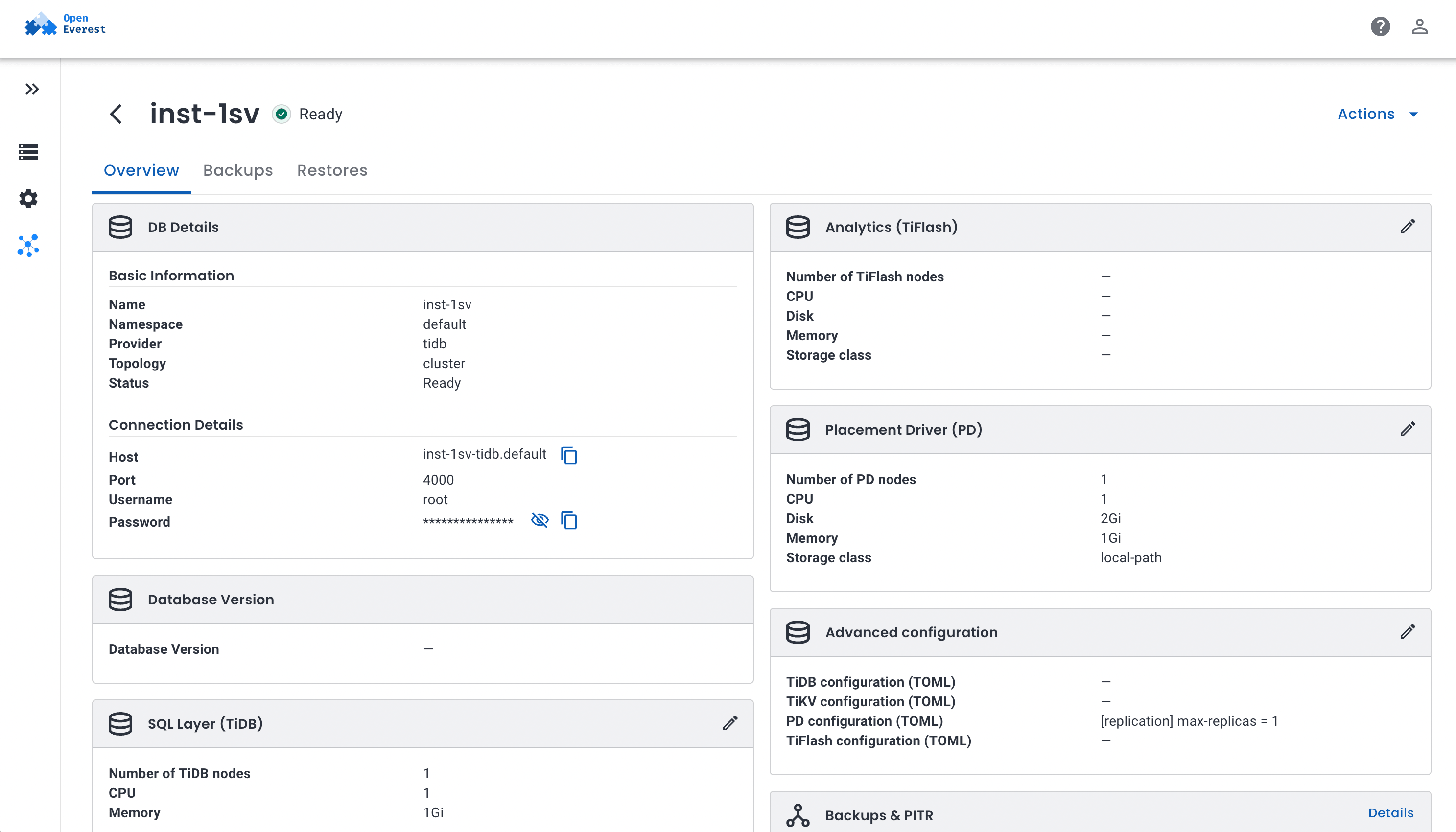Open the Actions dropdown menu
The width and height of the screenshot is (1456, 832).
click(1378, 114)
